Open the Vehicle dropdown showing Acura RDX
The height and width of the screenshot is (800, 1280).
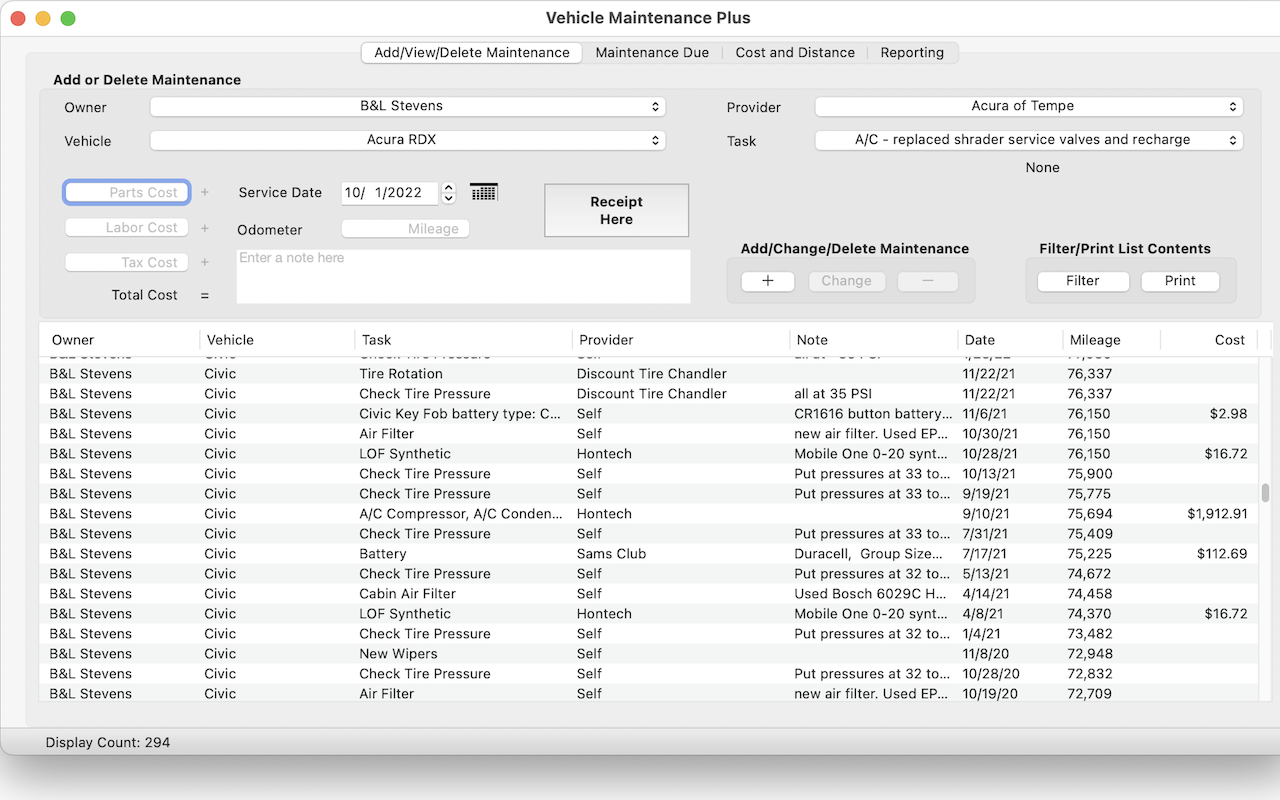click(x=407, y=140)
